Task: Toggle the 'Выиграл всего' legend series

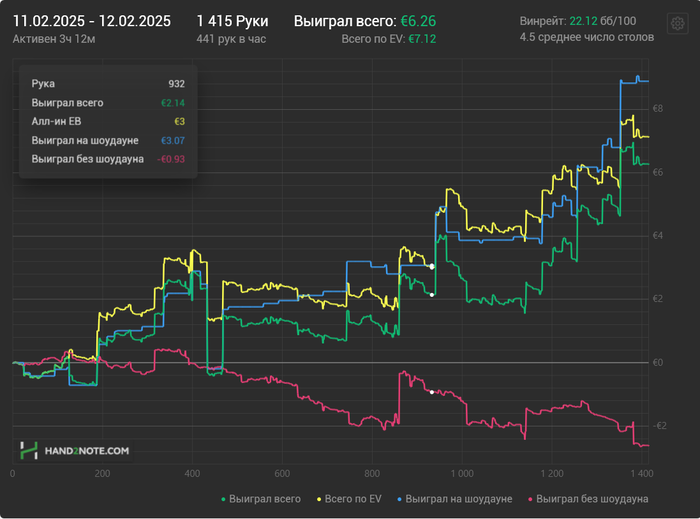Action: pyautogui.click(x=261, y=499)
